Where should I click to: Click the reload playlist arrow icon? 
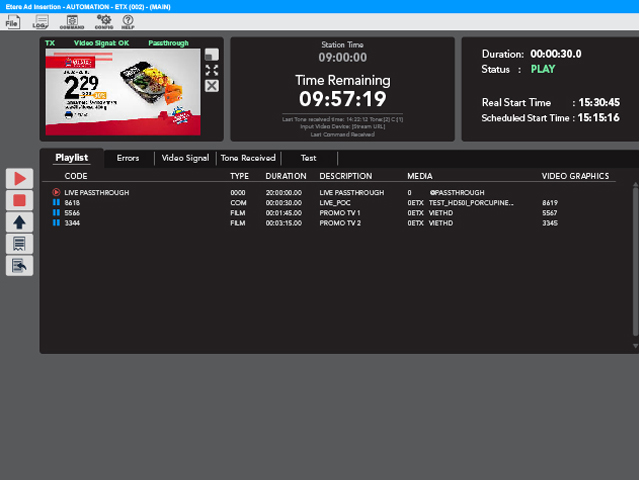tap(19, 266)
